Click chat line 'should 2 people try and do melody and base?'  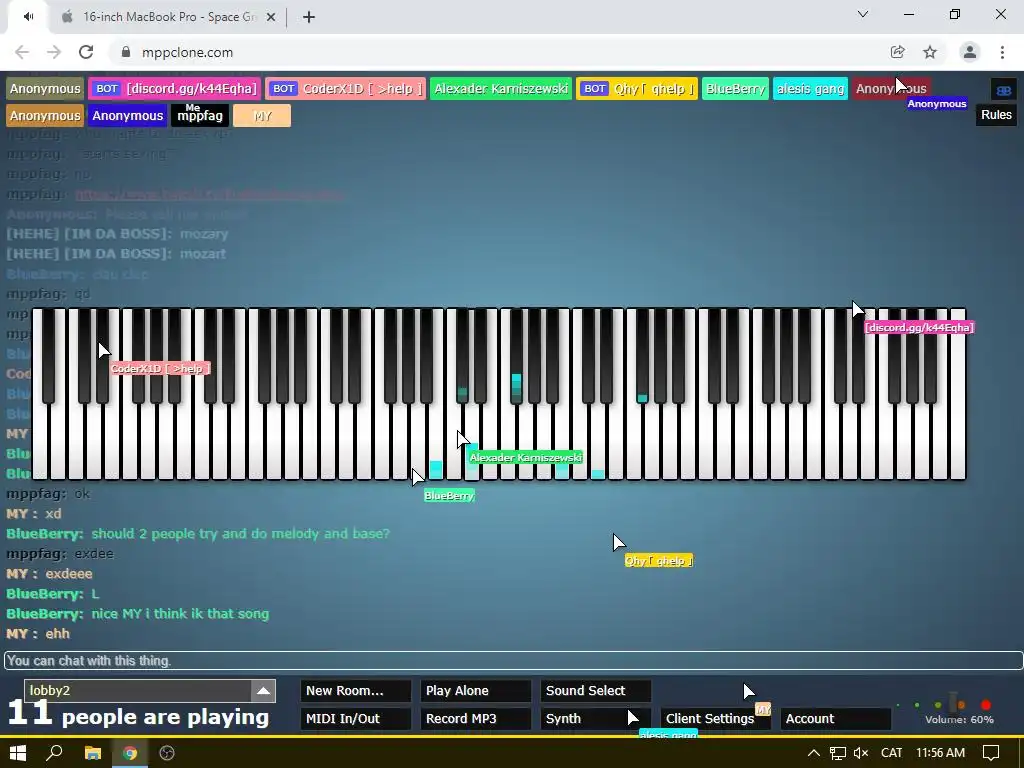pyautogui.click(x=240, y=534)
